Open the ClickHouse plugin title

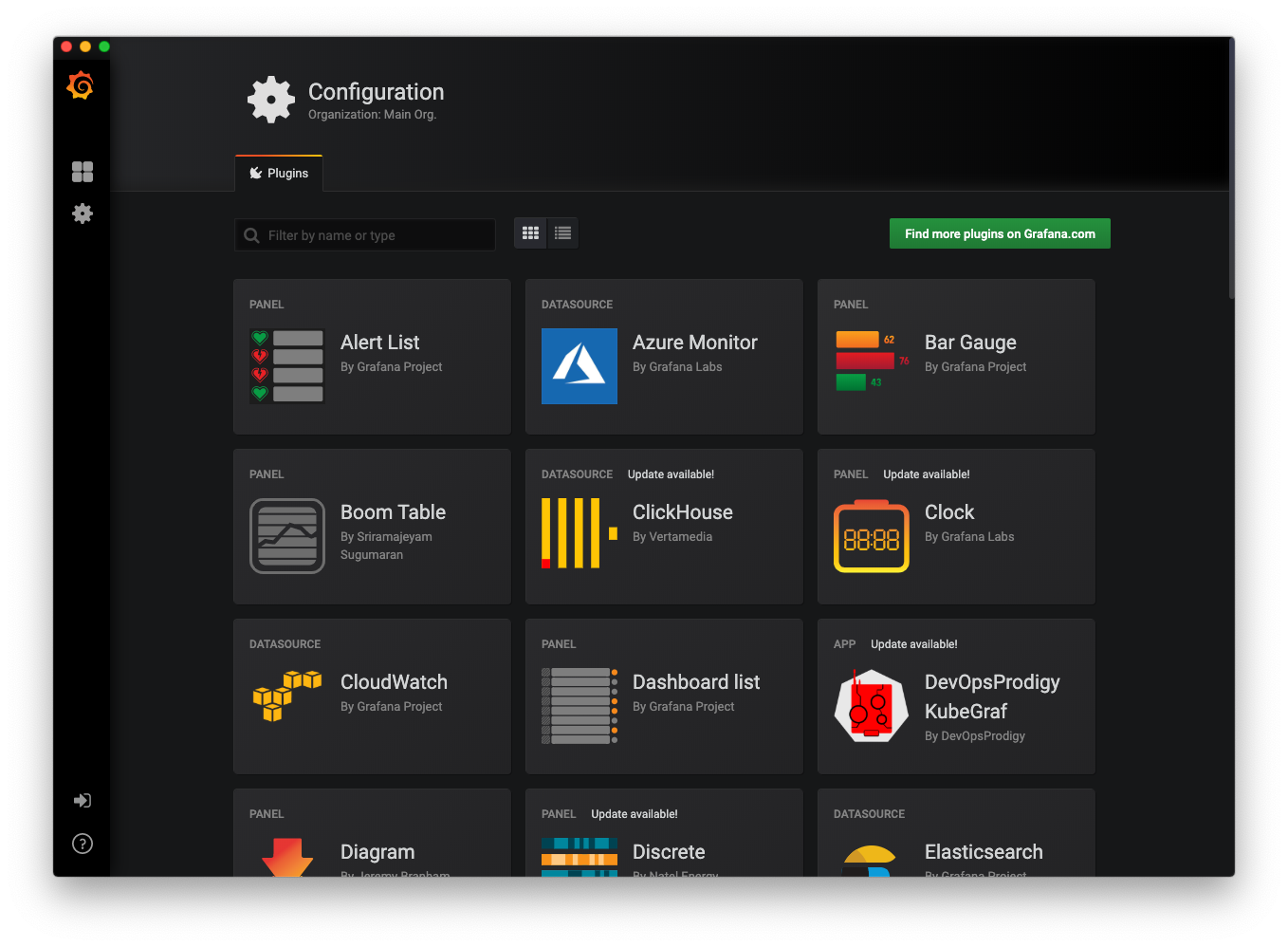683,512
